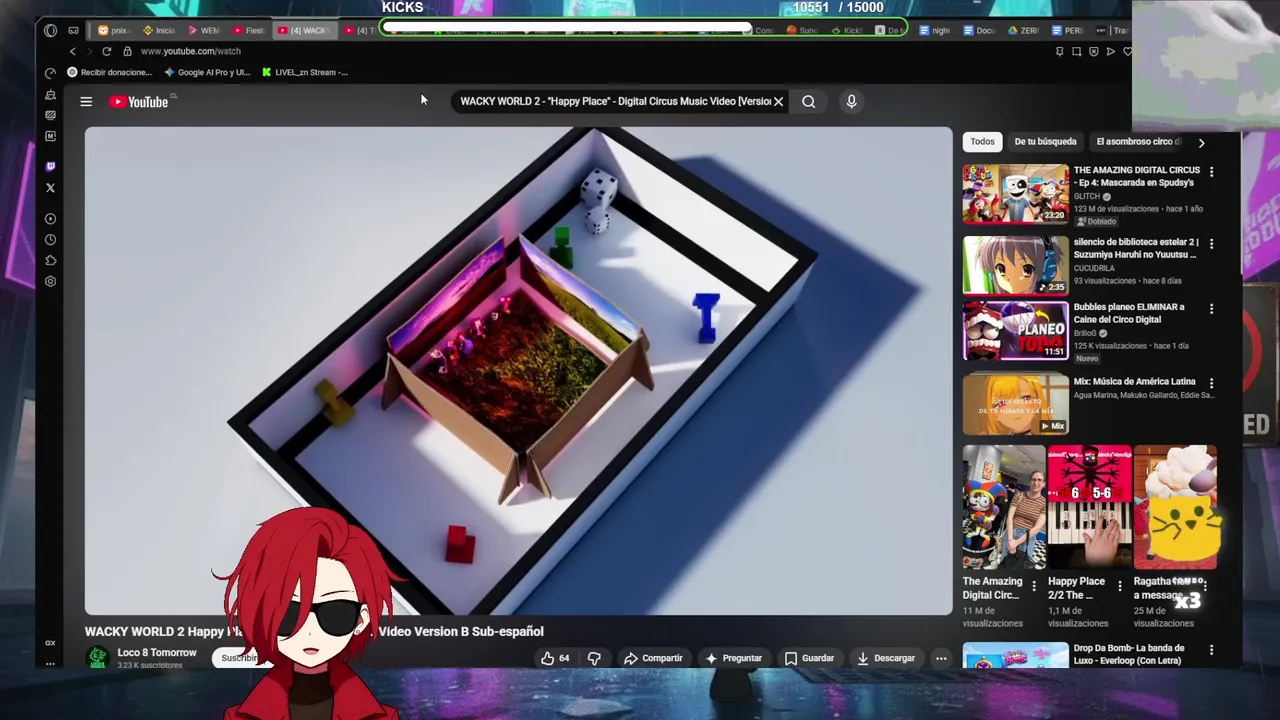Open the sidebar player icon
The height and width of the screenshot is (720, 1280).
point(50,219)
